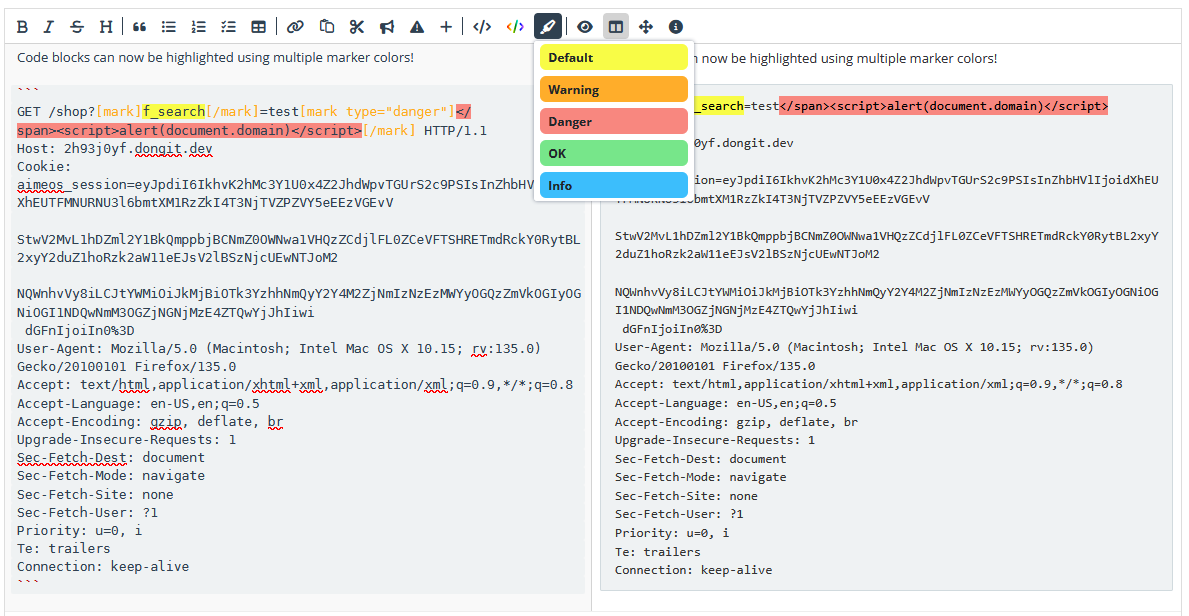Choose the blue Info marker color
Image resolution: width=1189 pixels, height=616 pixels.
click(x=613, y=185)
